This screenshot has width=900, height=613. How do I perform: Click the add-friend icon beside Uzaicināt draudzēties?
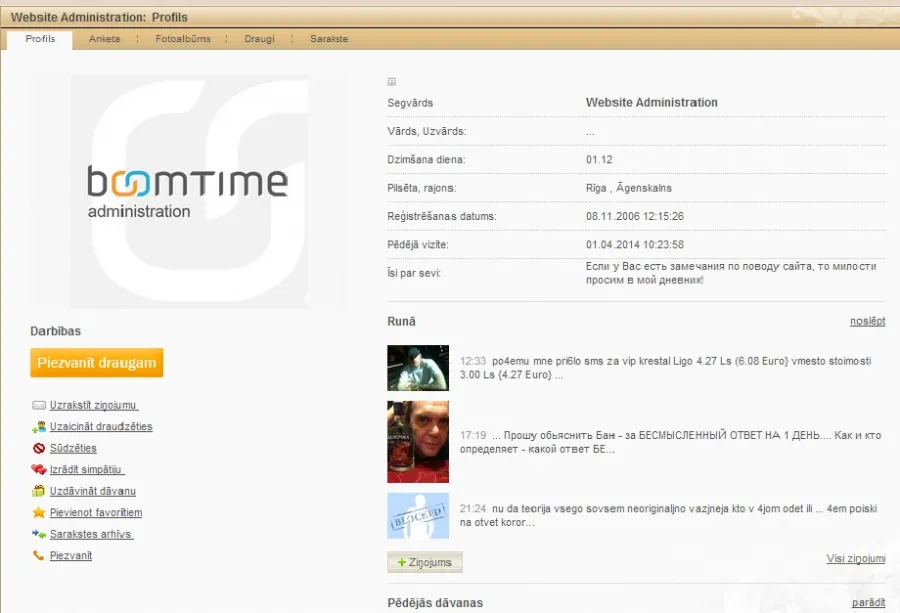(38, 426)
